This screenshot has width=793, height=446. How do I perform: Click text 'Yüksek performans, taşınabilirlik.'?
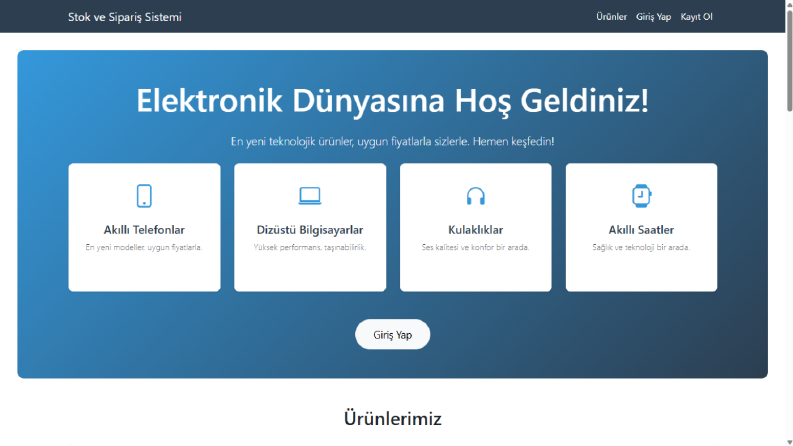tap(310, 247)
